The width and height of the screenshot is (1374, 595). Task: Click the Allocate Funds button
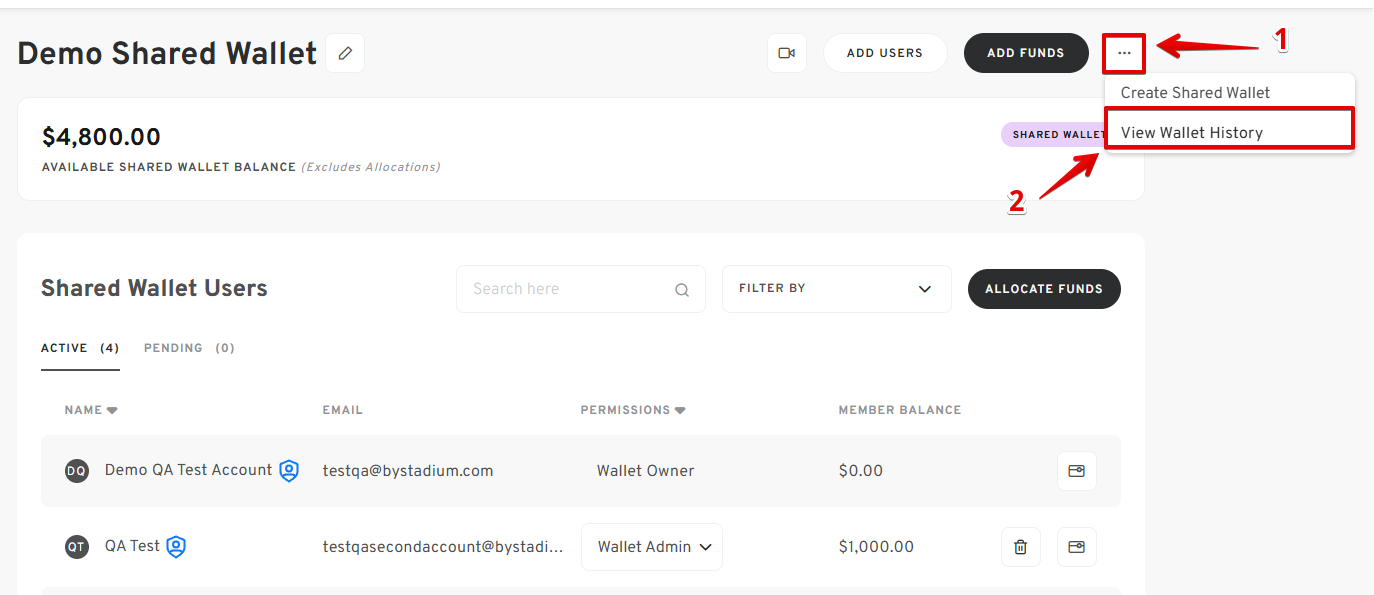[1044, 289]
